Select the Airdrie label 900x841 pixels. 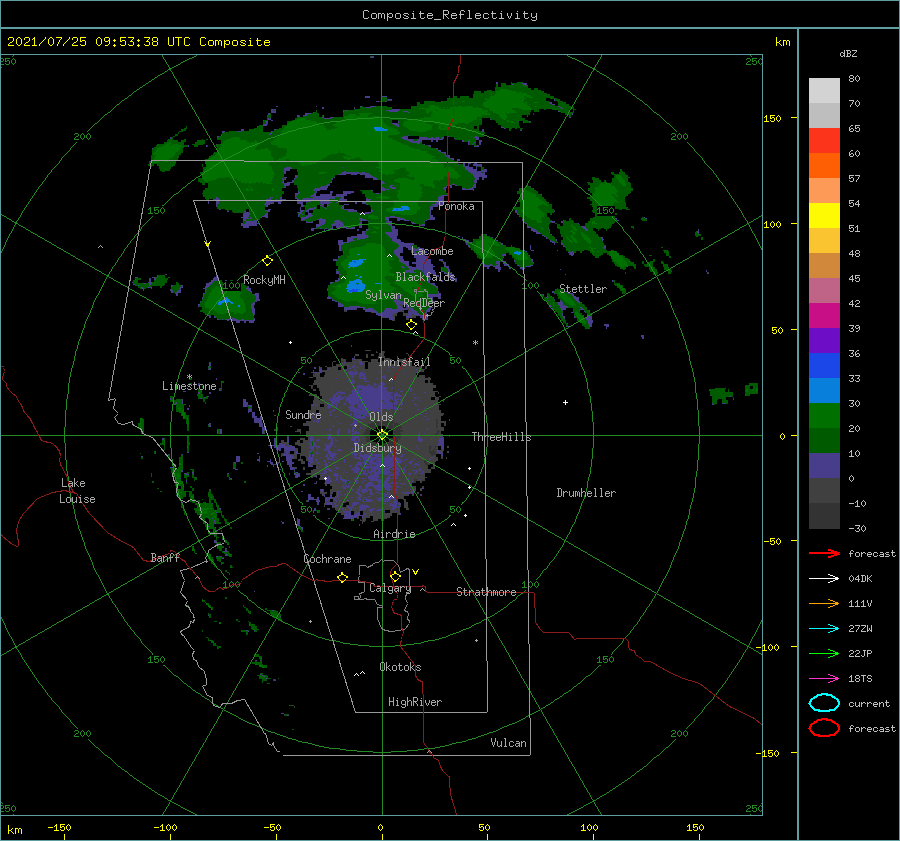pyautogui.click(x=394, y=534)
